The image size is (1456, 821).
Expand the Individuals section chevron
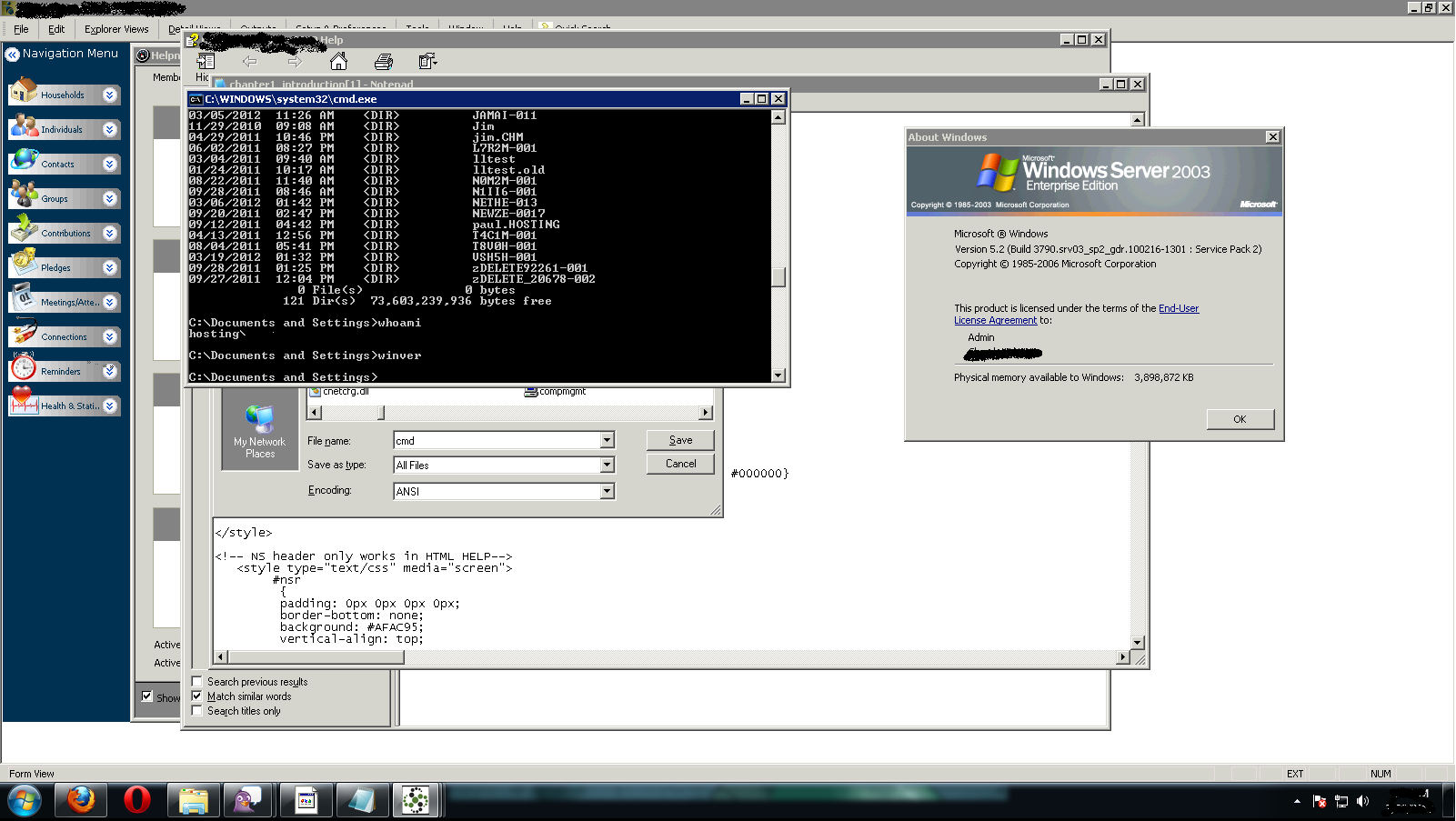coord(109,129)
